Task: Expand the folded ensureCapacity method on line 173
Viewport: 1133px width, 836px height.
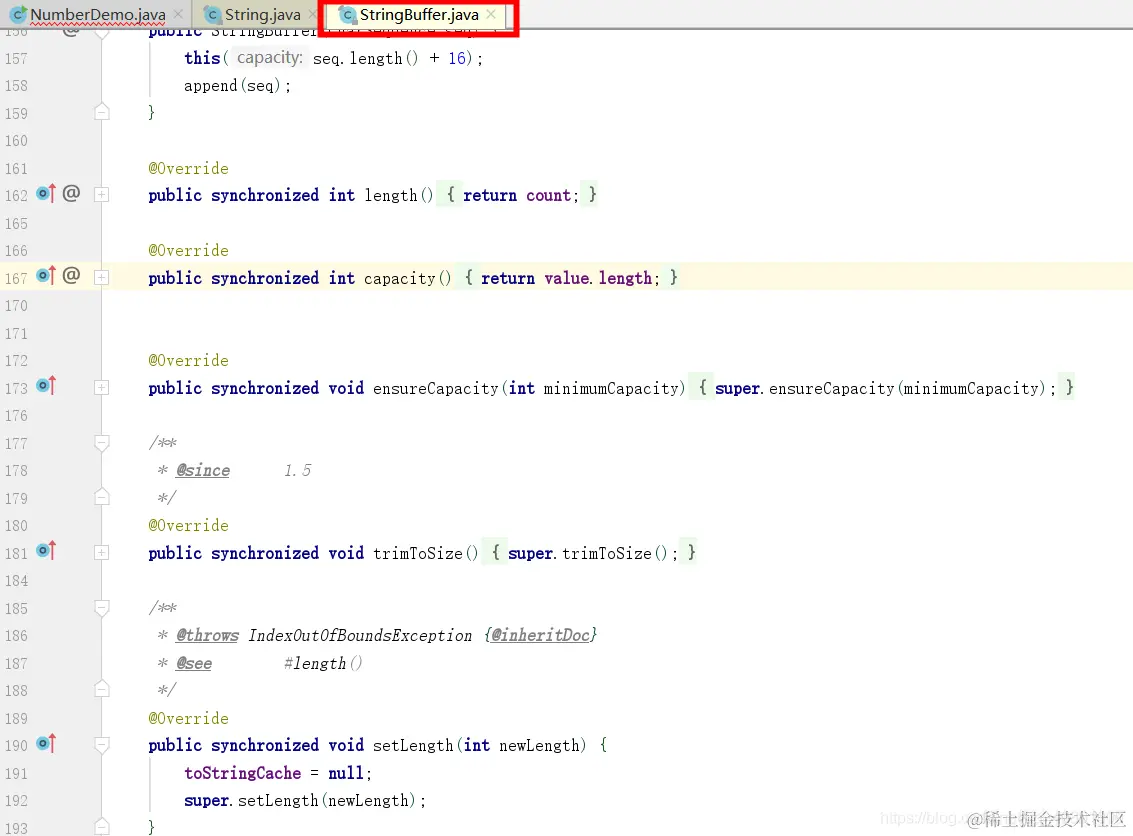Action: pos(102,388)
